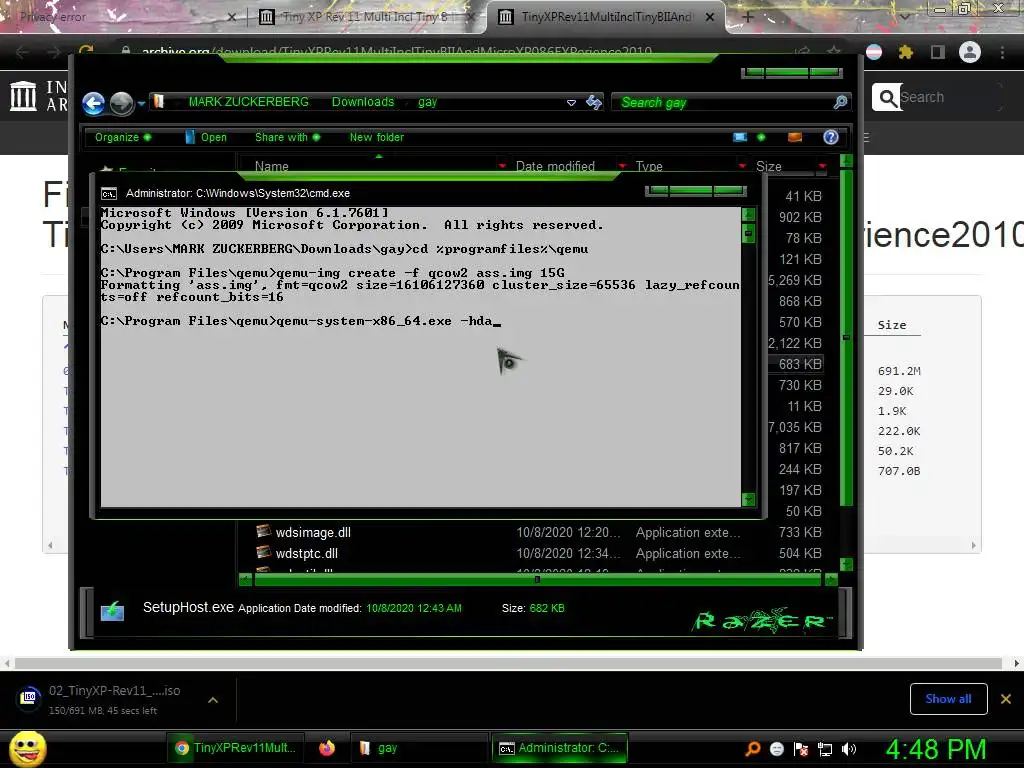The height and width of the screenshot is (768, 1024).
Task: Click the Explorer back arrow button
Action: (93, 103)
